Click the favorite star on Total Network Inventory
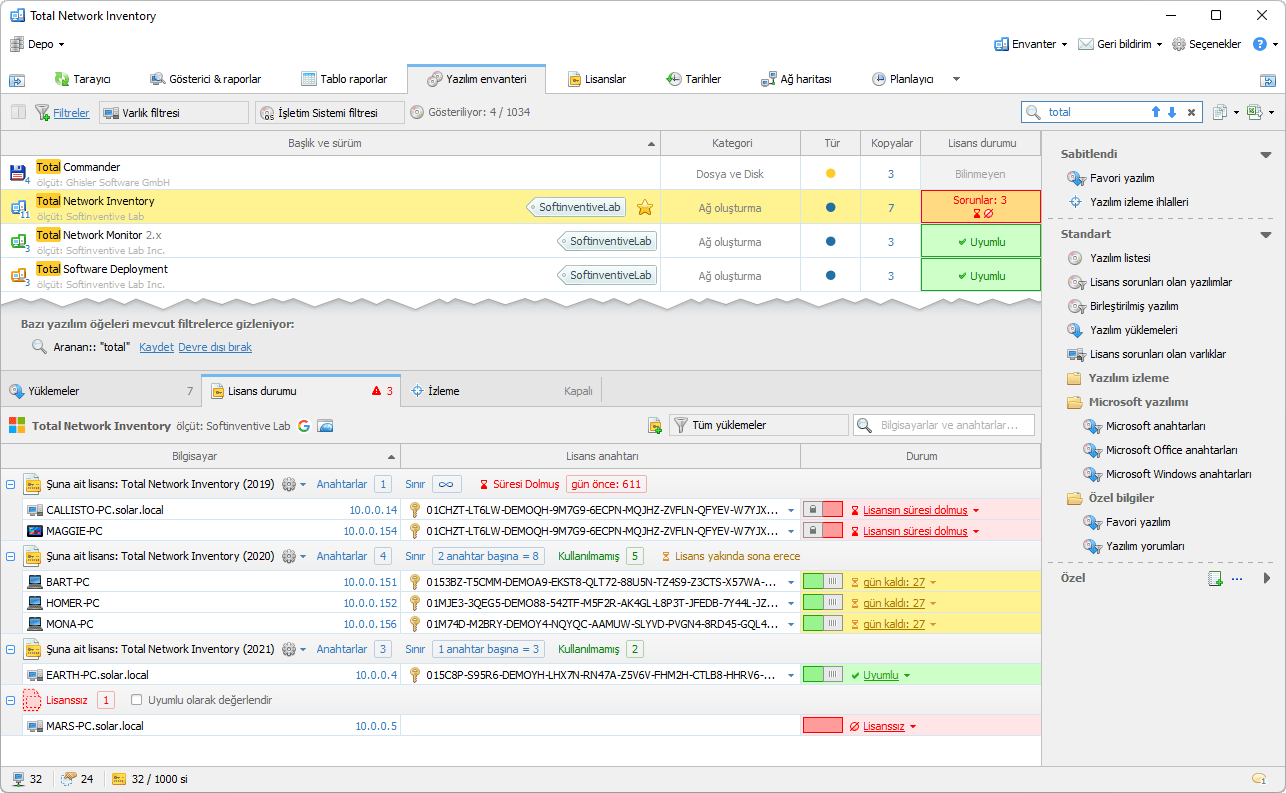The width and height of the screenshot is (1286, 793). coord(645,208)
